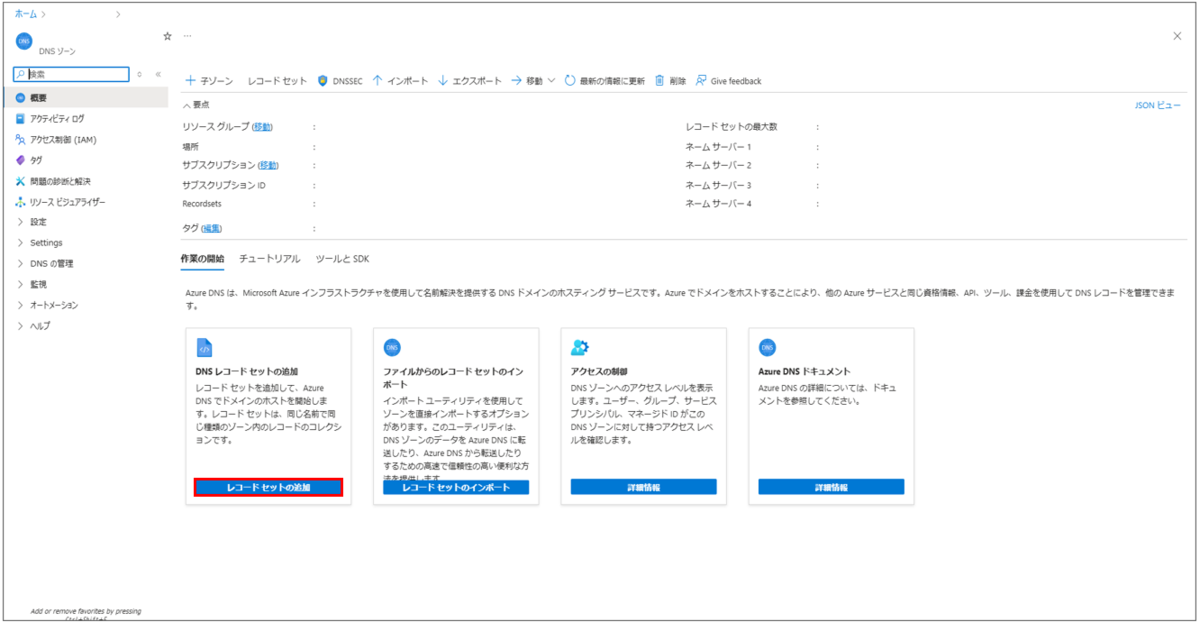
Task: Switch to the チュートリアル tab
Action: pos(269,258)
